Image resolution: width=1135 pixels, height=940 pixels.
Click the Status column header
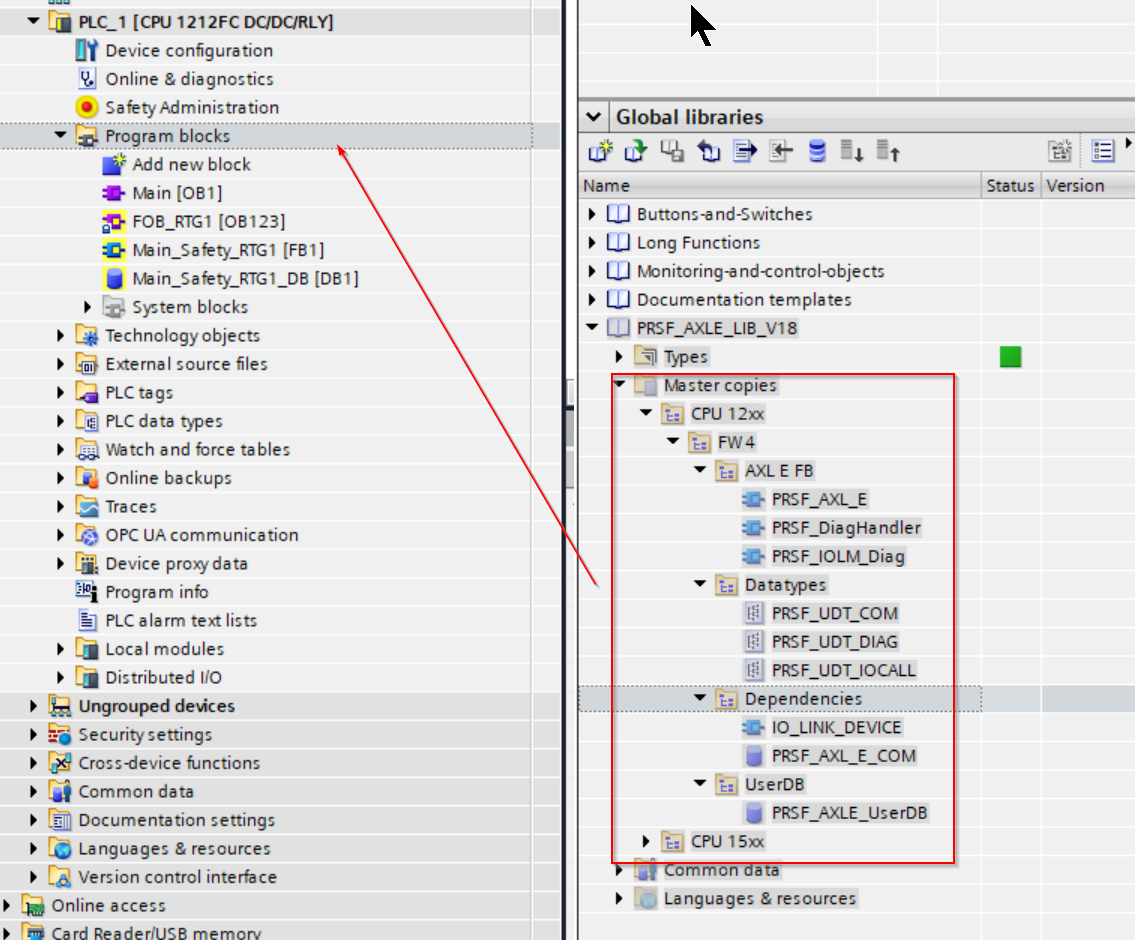point(1011,186)
